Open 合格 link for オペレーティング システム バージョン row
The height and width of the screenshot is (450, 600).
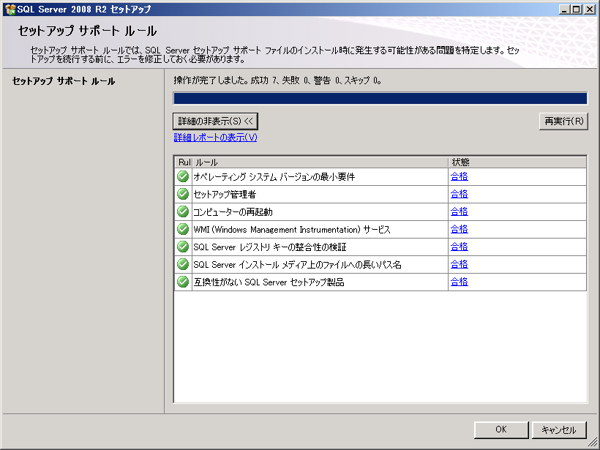(x=459, y=176)
